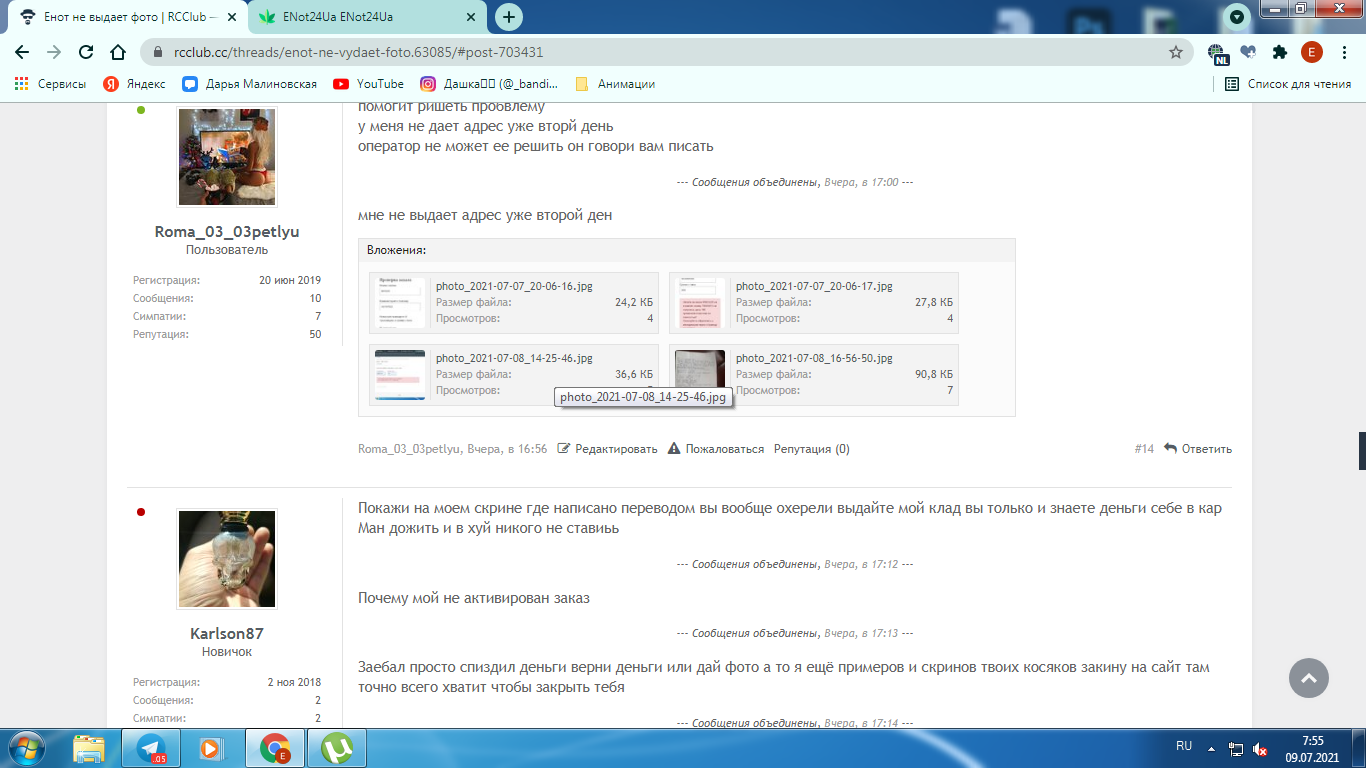Open Список для чтения reading list
Image resolution: width=1366 pixels, height=768 pixels.
click(x=1288, y=84)
